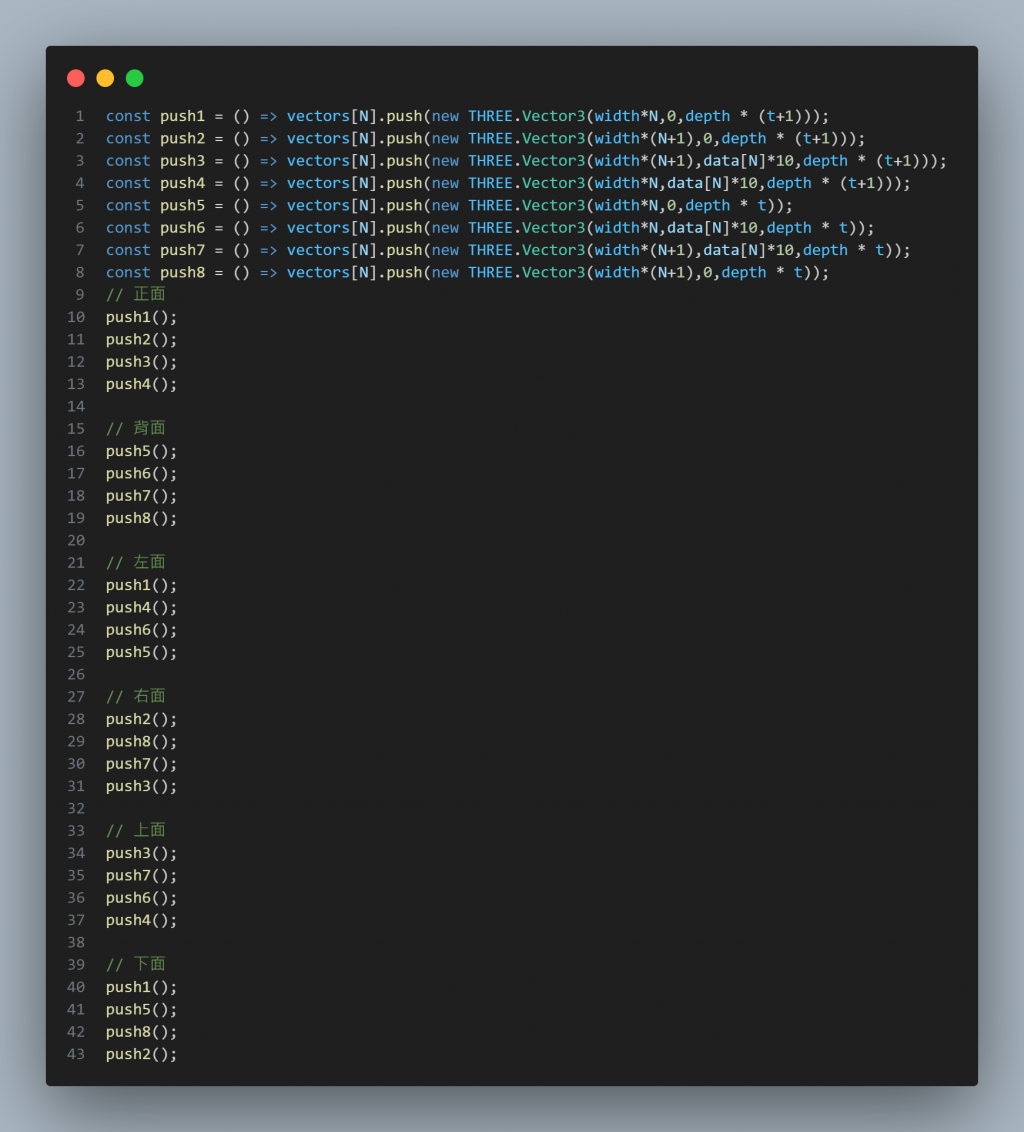Click THREE keyword on line 8
This screenshot has height=1132, width=1024.
click(x=490, y=273)
